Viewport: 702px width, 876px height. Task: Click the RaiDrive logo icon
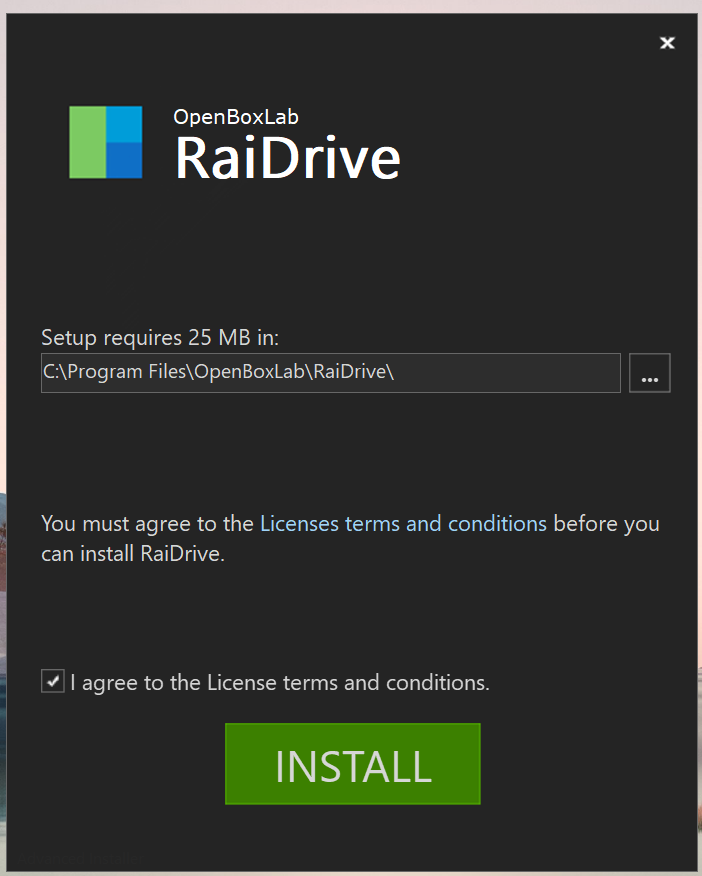[106, 142]
